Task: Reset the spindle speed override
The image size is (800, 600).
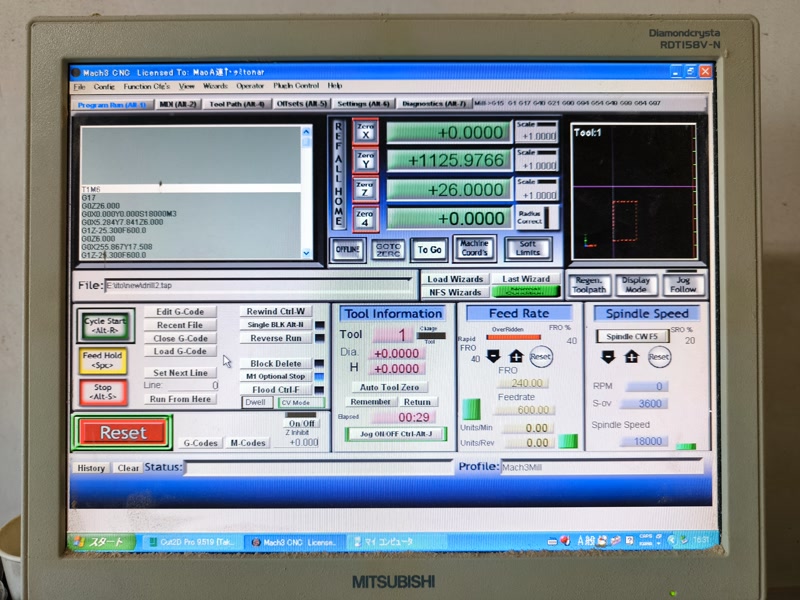Action: tap(659, 357)
